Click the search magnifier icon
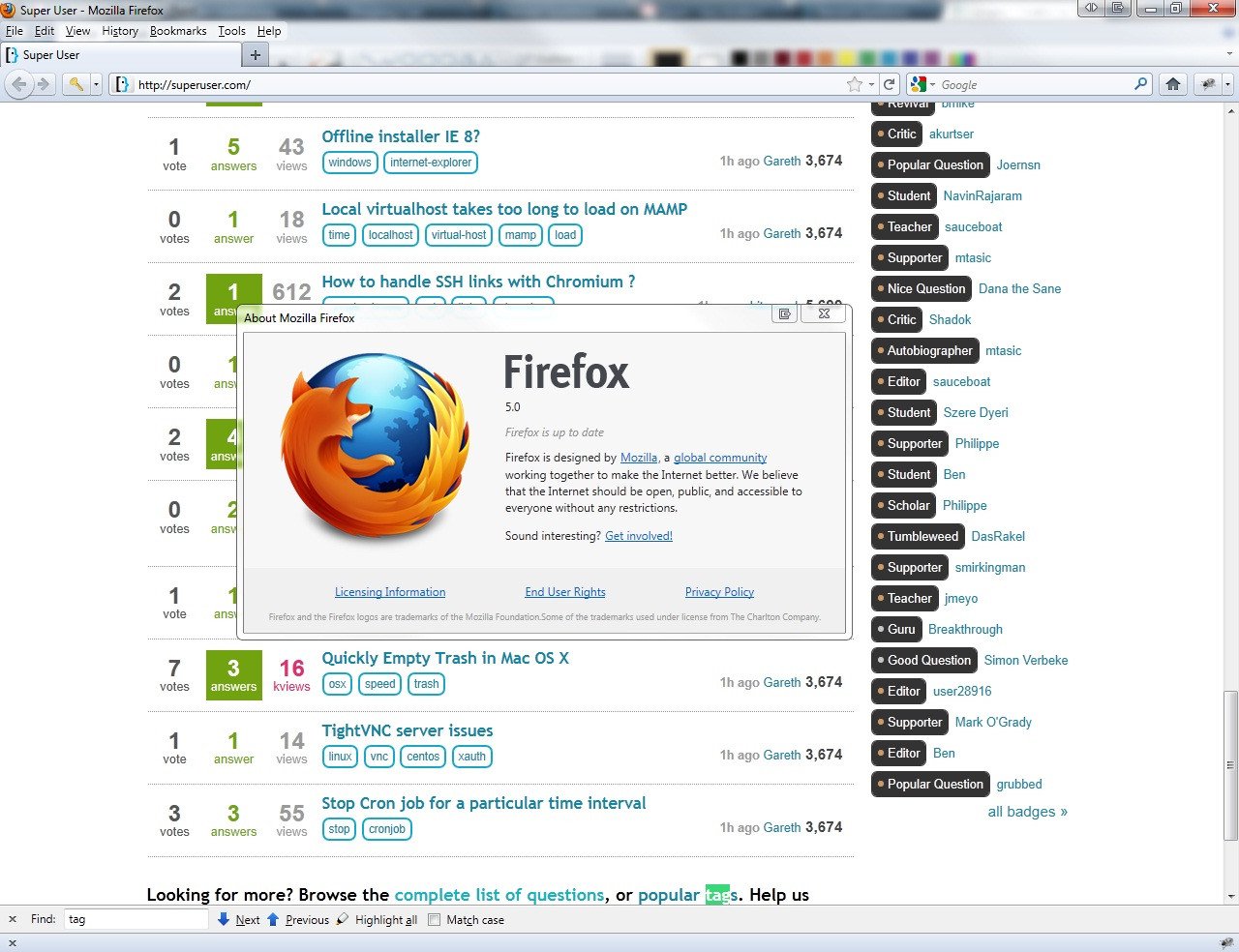The height and width of the screenshot is (952, 1239). [x=1140, y=85]
